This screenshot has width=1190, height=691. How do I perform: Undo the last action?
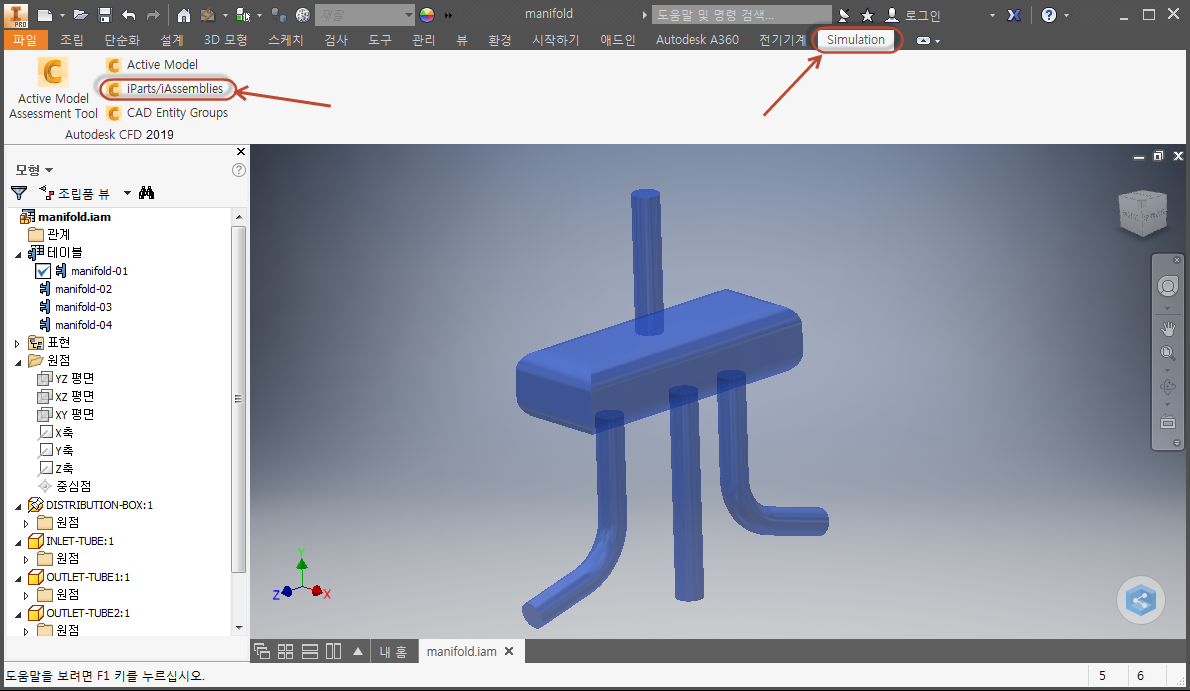pos(128,14)
